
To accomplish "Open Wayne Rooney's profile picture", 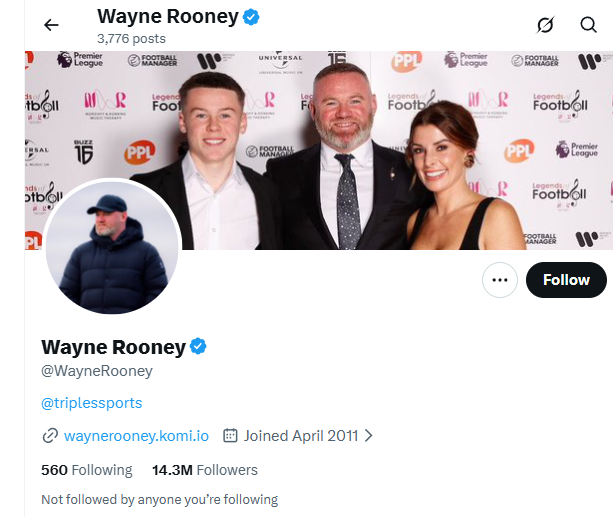I will pyautogui.click(x=112, y=246).
